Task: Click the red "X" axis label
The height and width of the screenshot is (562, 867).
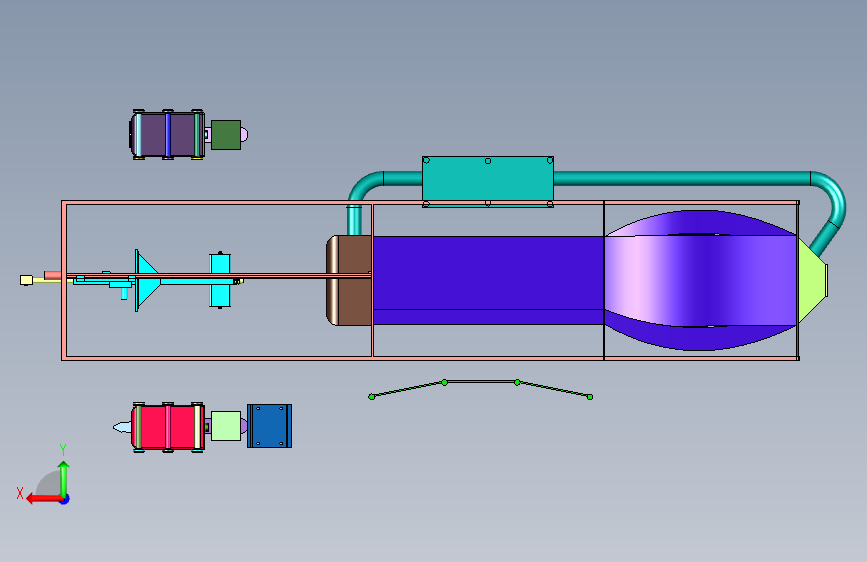Action: point(20,493)
